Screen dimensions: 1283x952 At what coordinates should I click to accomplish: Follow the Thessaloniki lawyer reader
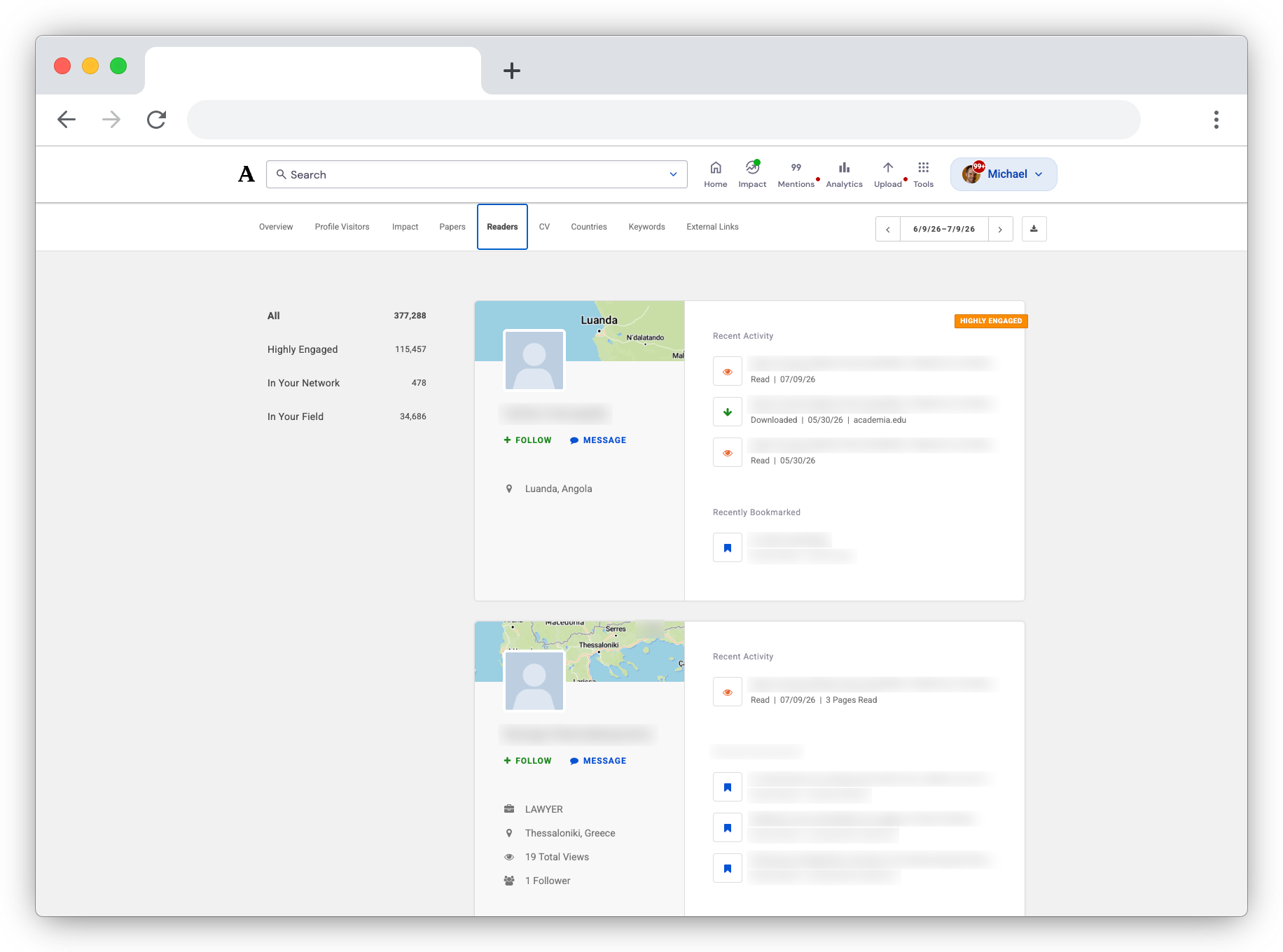(527, 761)
